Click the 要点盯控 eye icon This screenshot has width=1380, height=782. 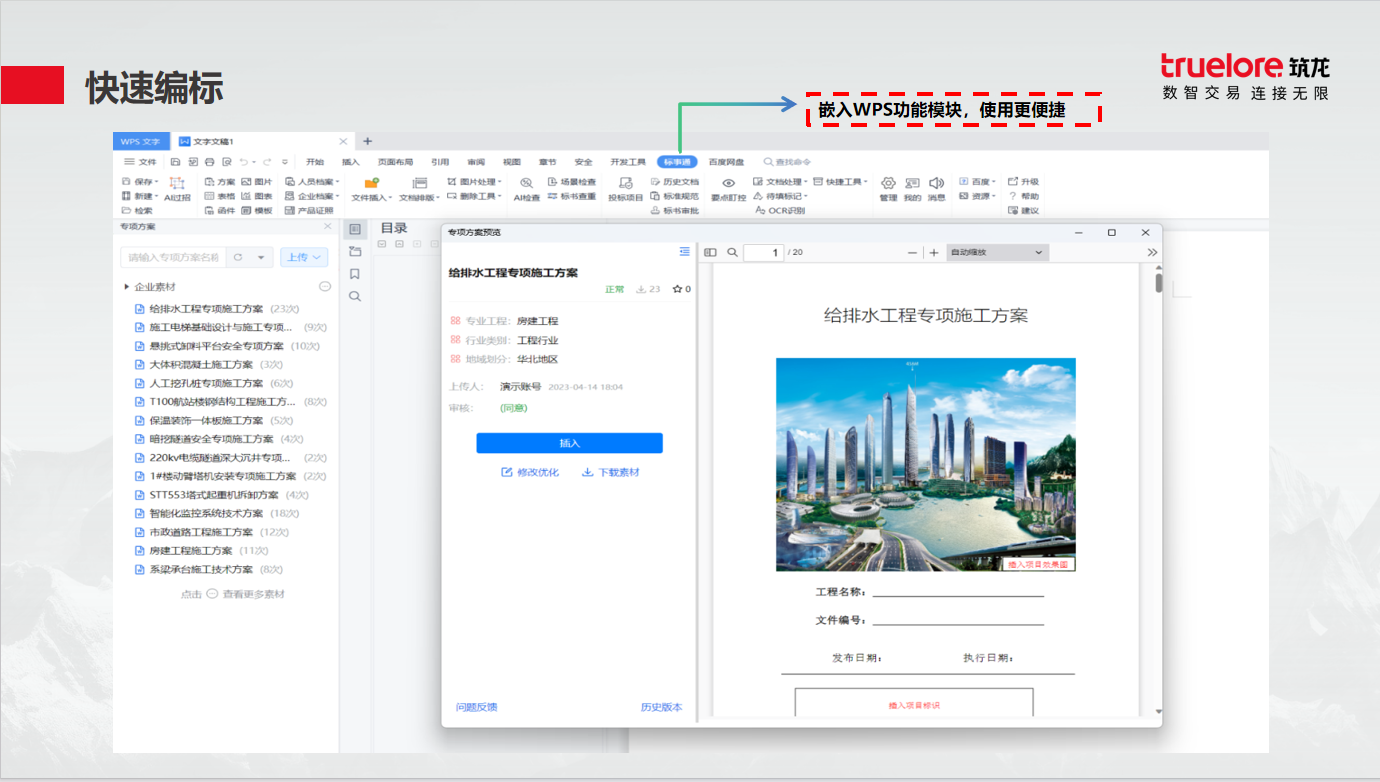(x=729, y=189)
